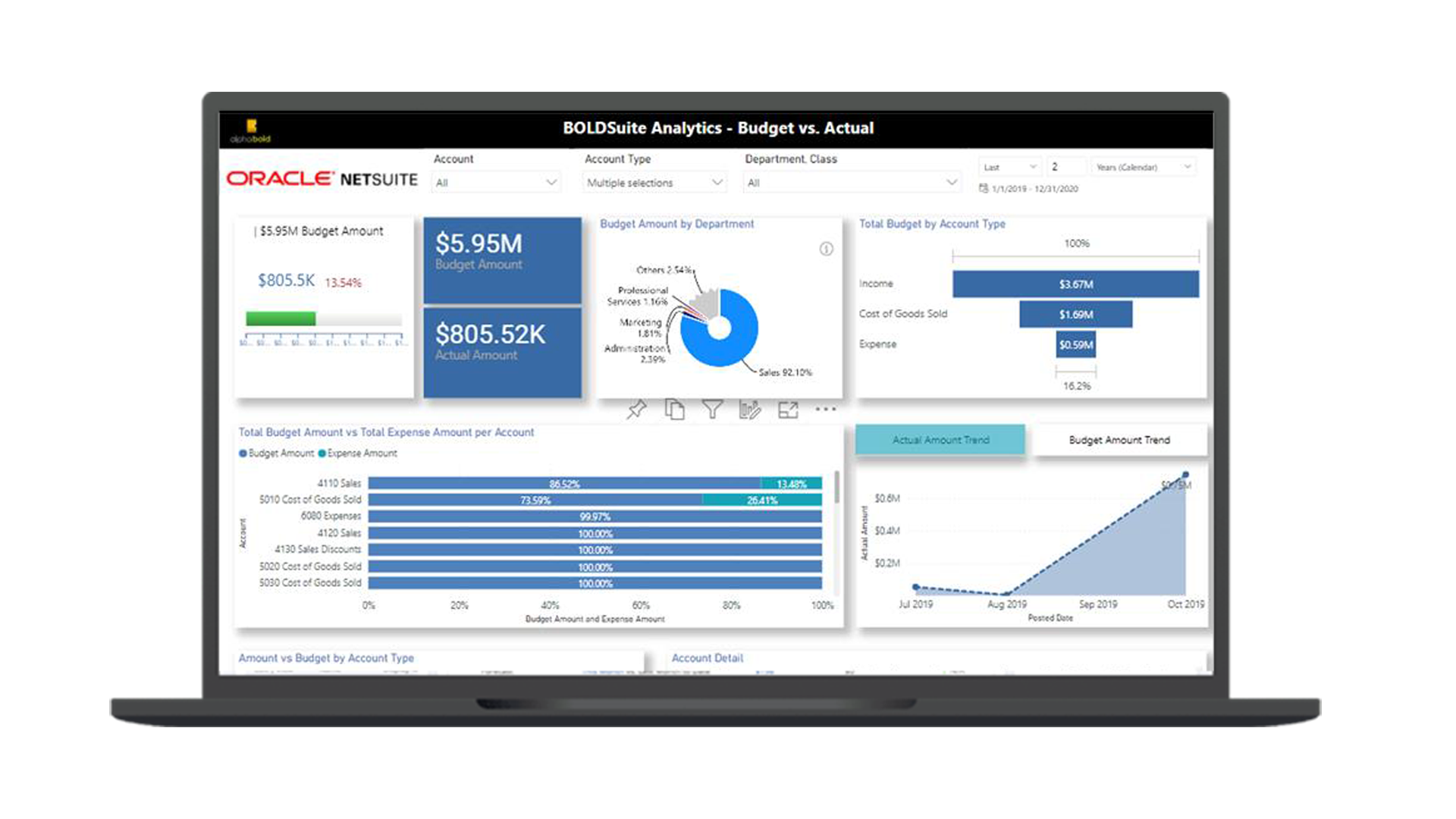Click the copy visual icon

point(674,409)
